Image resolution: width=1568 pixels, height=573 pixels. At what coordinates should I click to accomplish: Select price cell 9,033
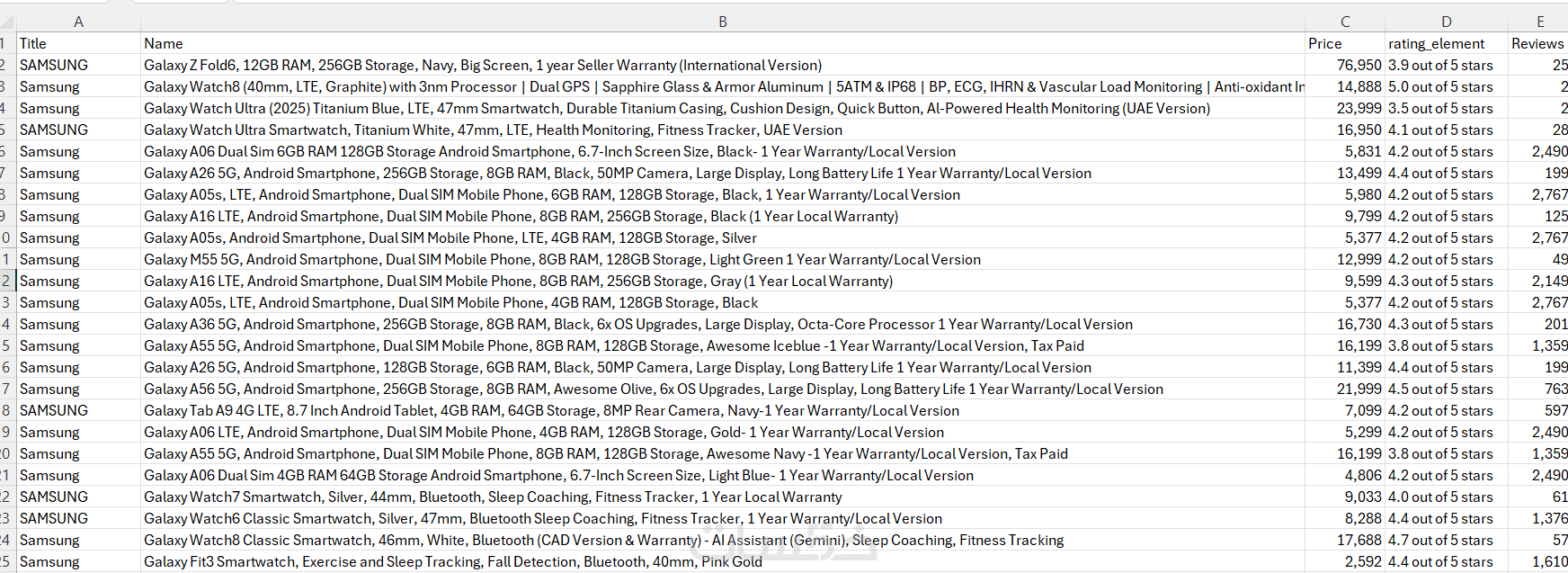coord(1345,497)
